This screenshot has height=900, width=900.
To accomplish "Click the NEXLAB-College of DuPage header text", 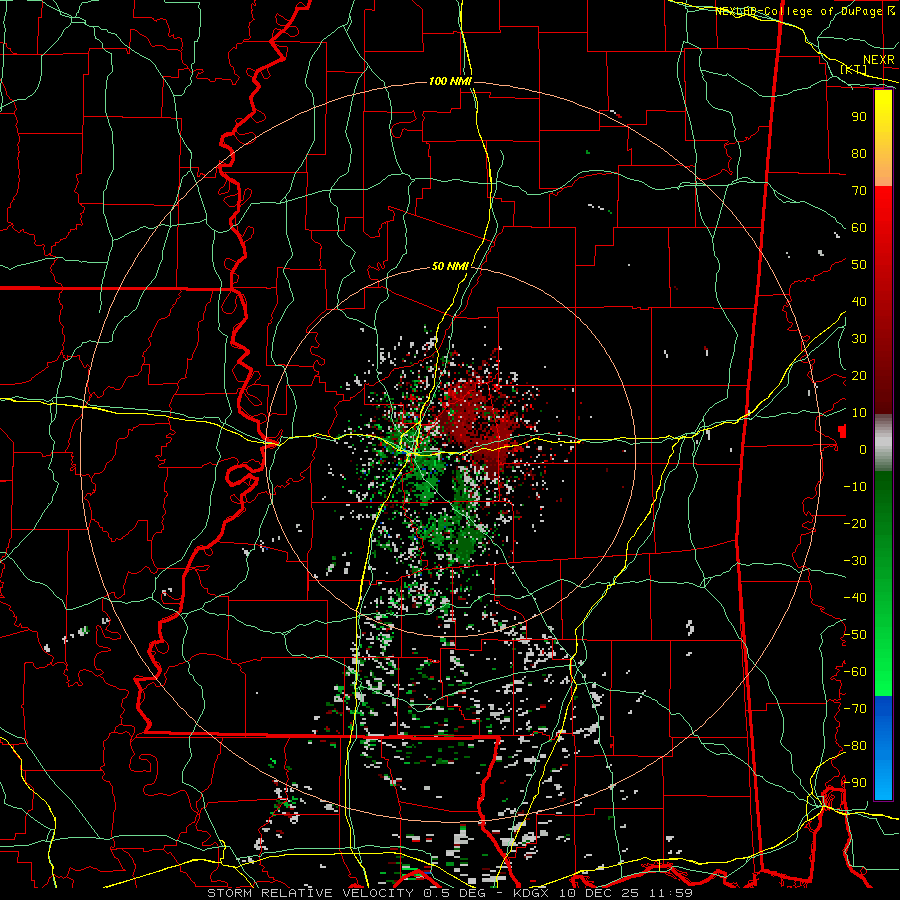I will point(805,11).
